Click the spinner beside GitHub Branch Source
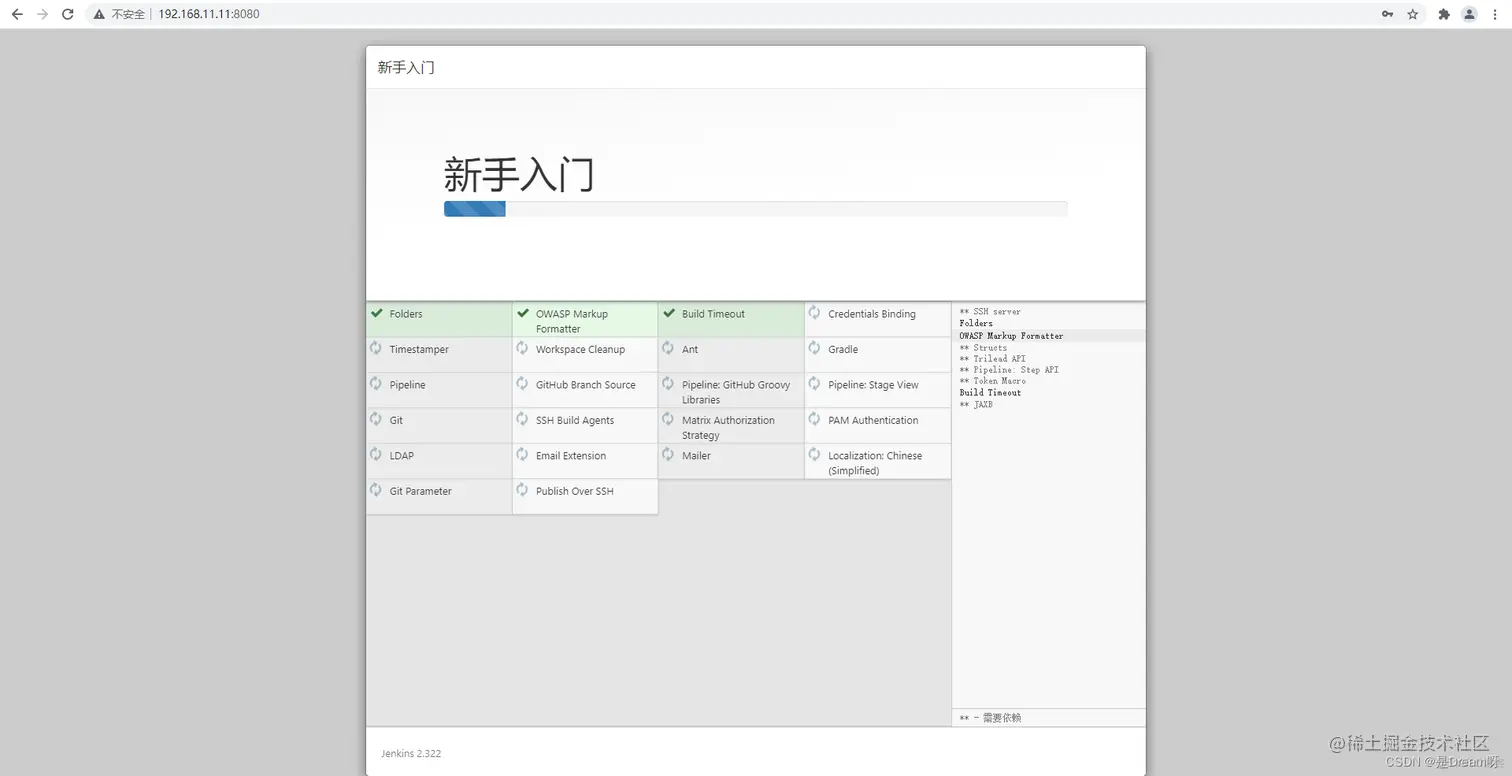The width and height of the screenshot is (1512, 776). click(522, 384)
